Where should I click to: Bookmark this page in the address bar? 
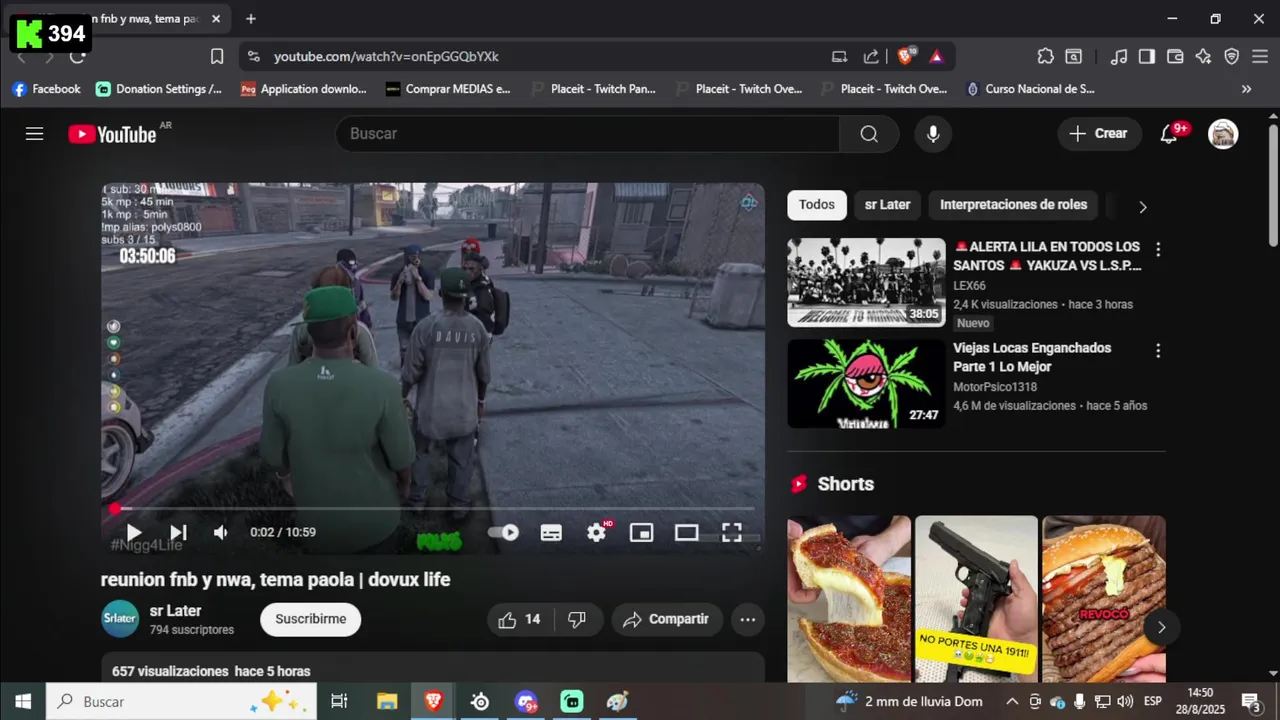(x=217, y=57)
